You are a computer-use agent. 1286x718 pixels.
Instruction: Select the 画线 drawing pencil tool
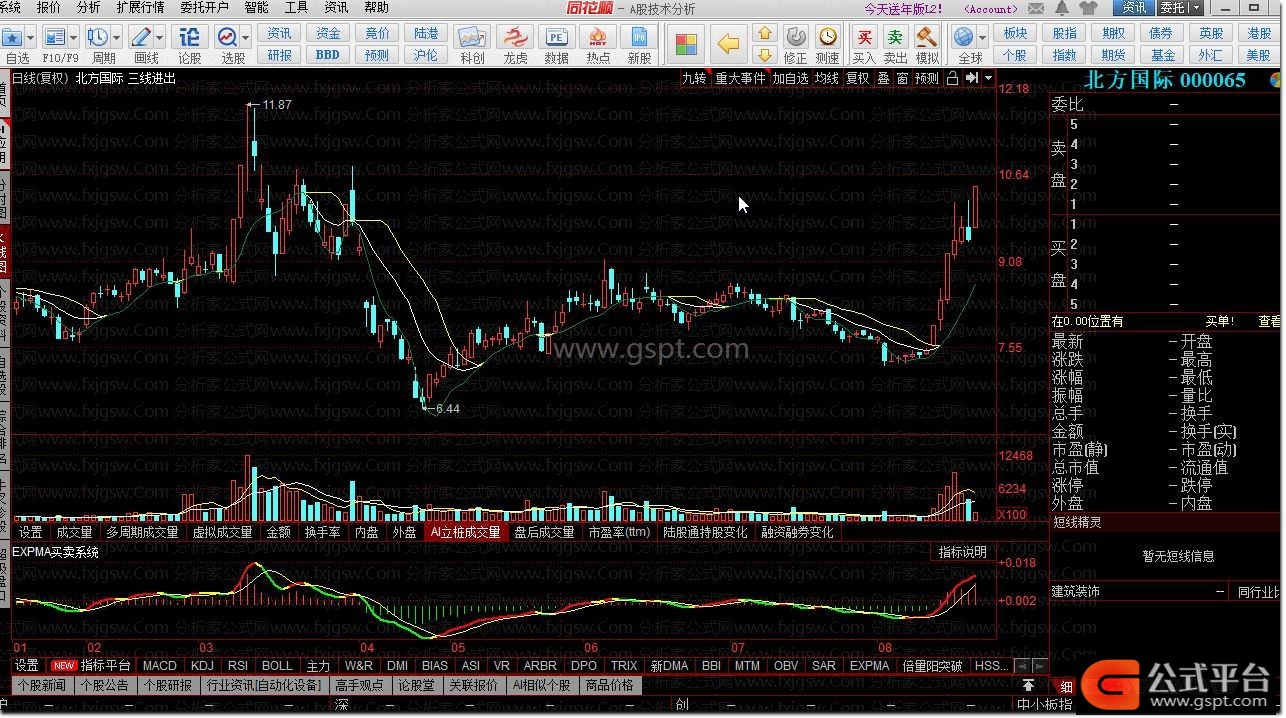coord(141,37)
